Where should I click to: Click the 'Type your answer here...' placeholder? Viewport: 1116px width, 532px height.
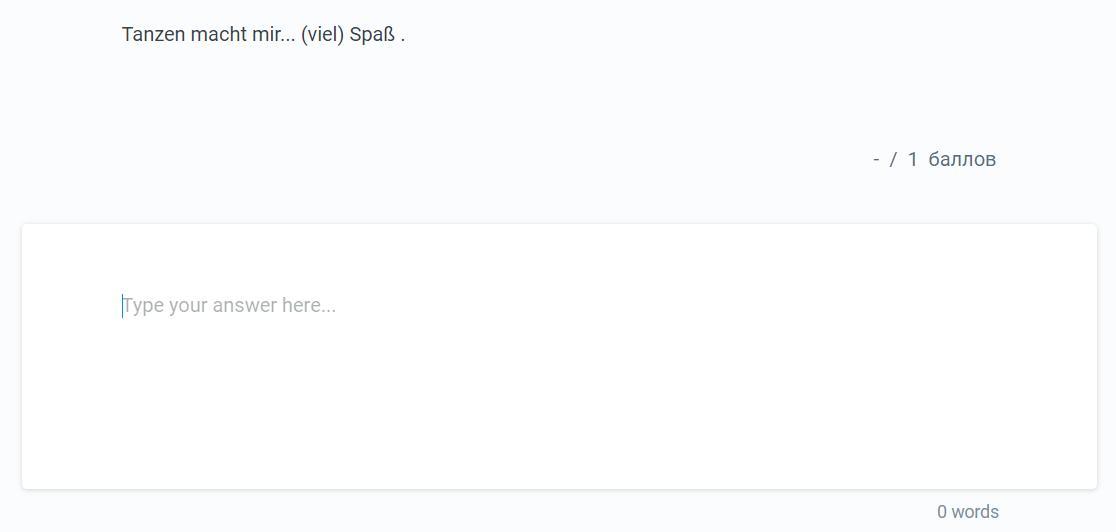pyautogui.click(x=229, y=305)
